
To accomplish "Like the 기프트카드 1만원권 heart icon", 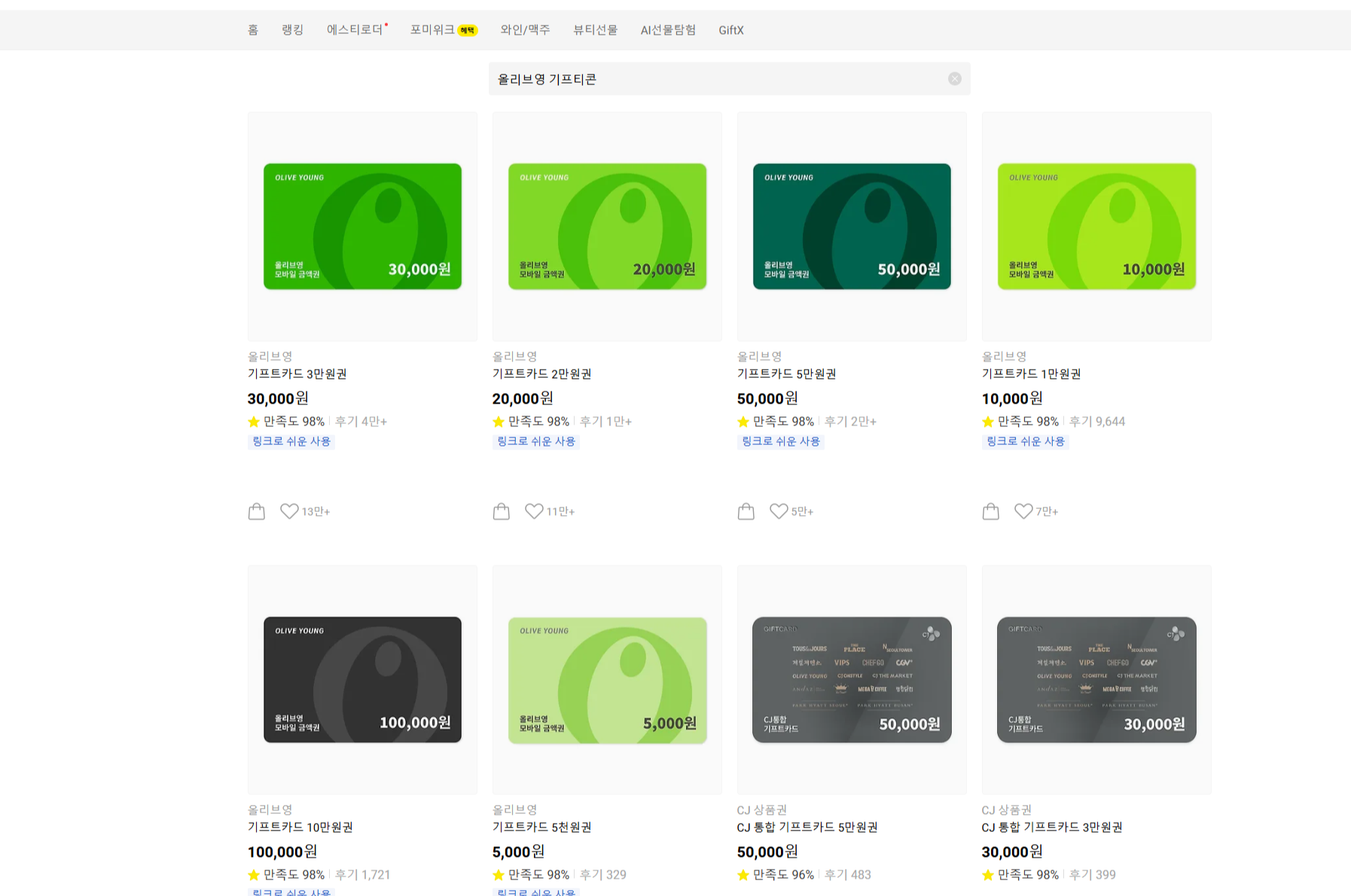I will [x=1023, y=511].
